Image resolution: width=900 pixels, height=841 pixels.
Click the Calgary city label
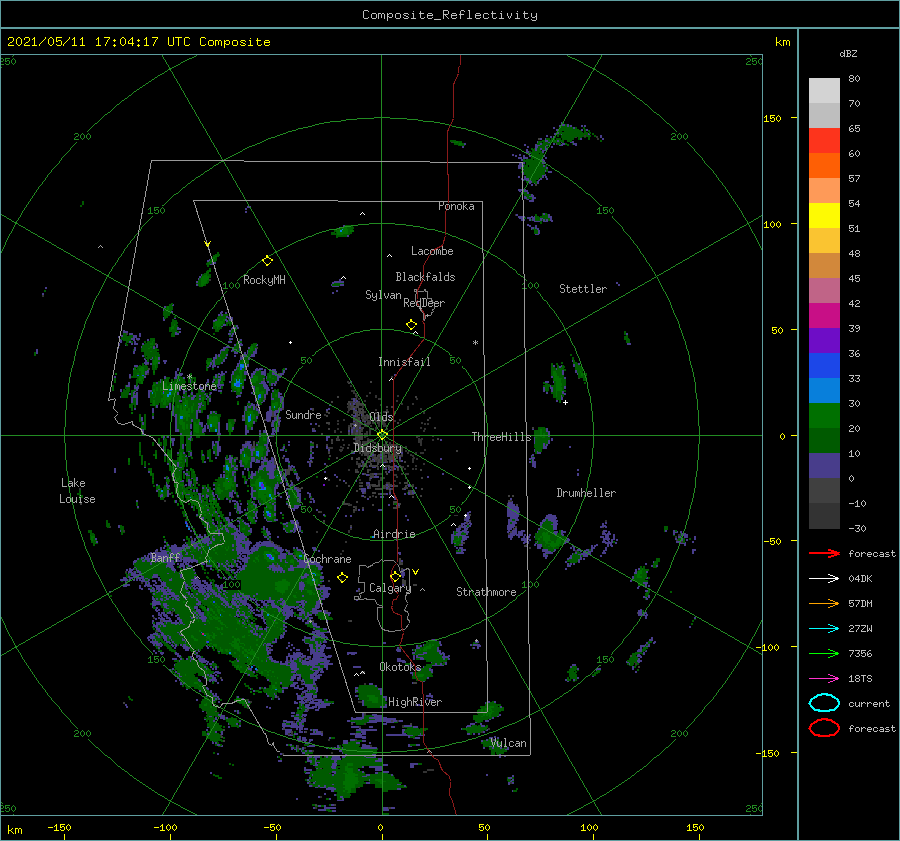point(390,588)
